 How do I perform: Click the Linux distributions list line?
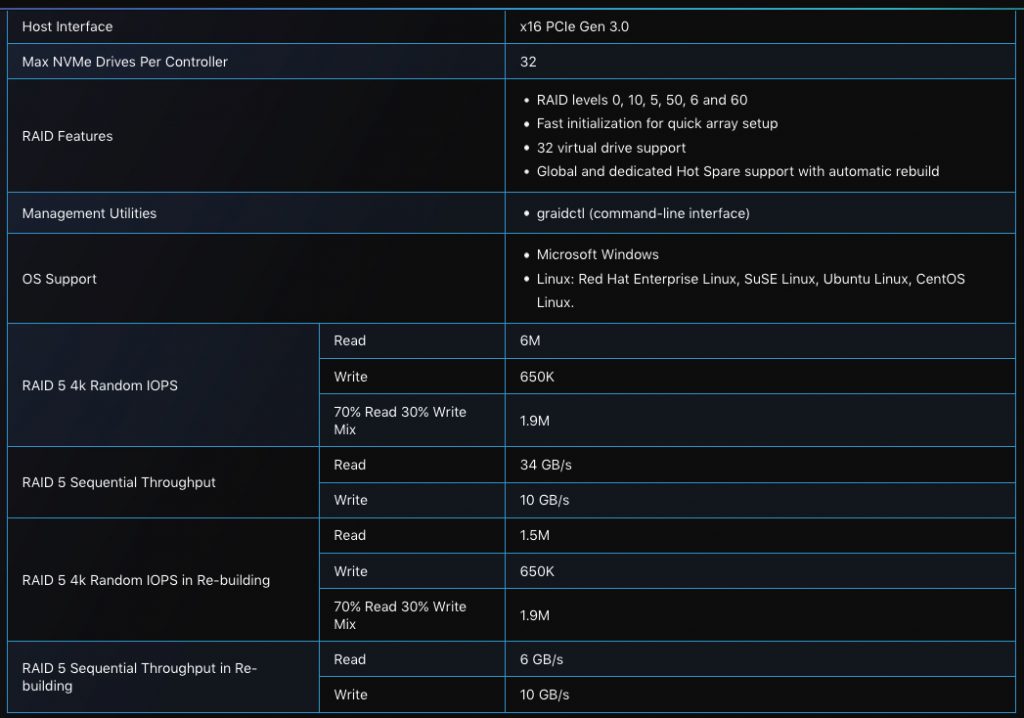[751, 291]
